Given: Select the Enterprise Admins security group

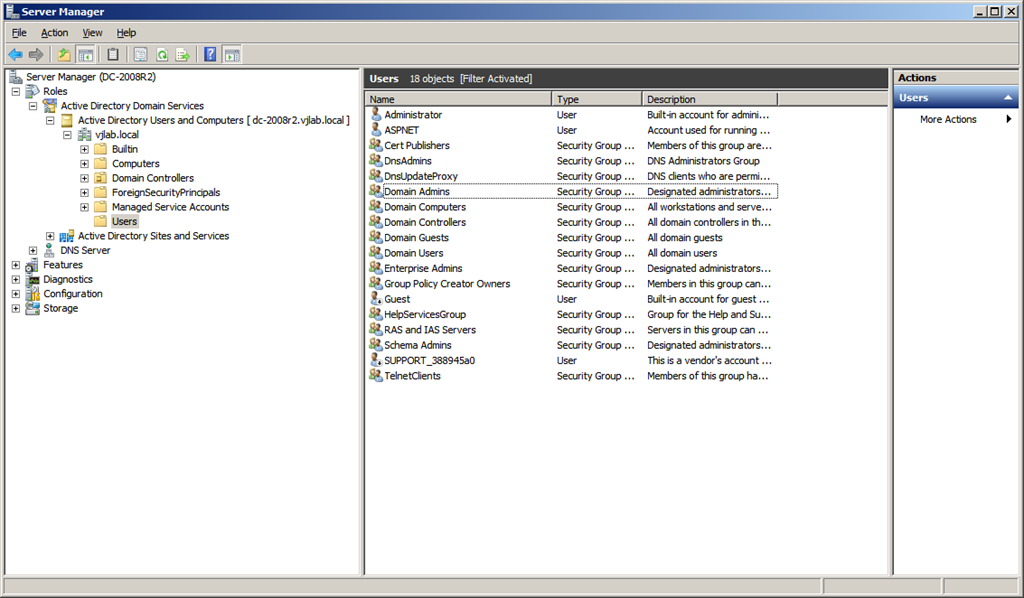Looking at the screenshot, I should pos(423,268).
